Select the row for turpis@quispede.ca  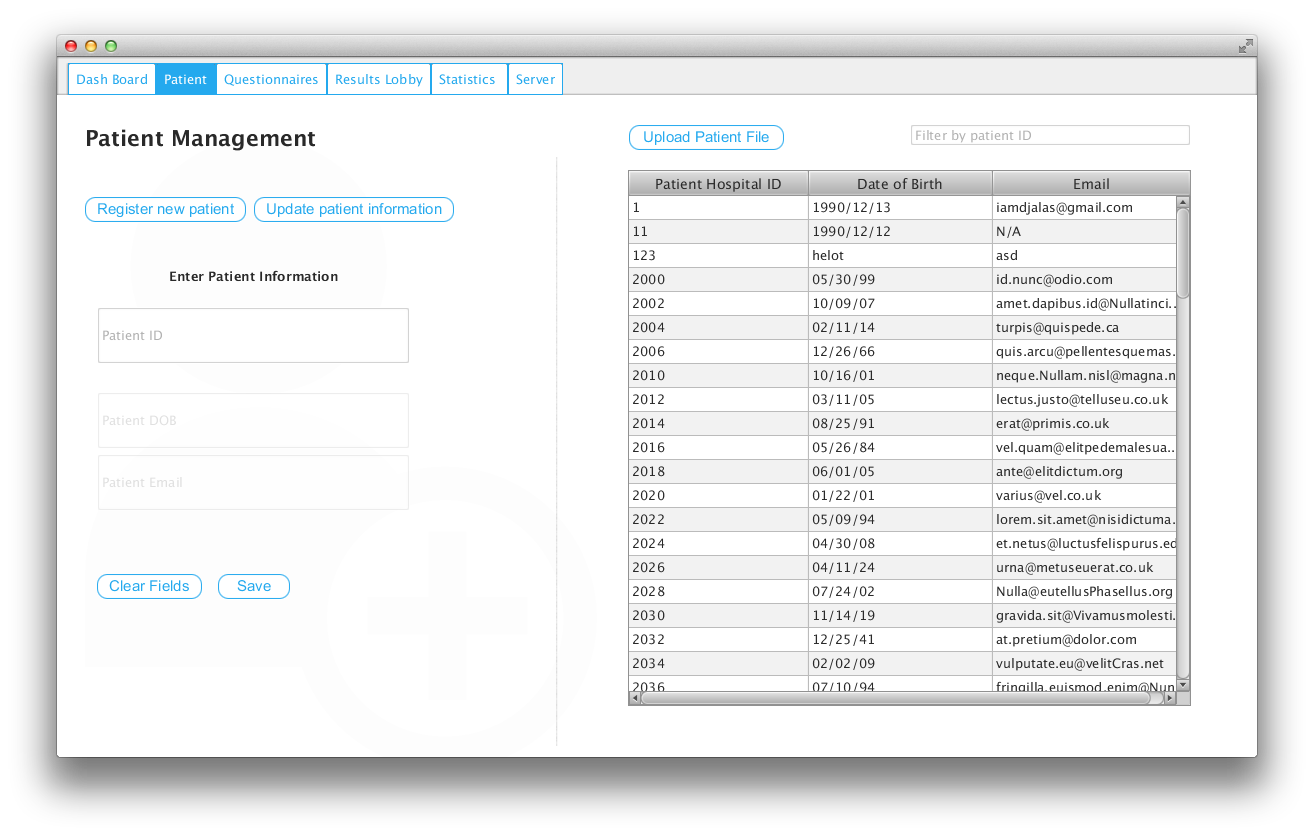point(1057,328)
